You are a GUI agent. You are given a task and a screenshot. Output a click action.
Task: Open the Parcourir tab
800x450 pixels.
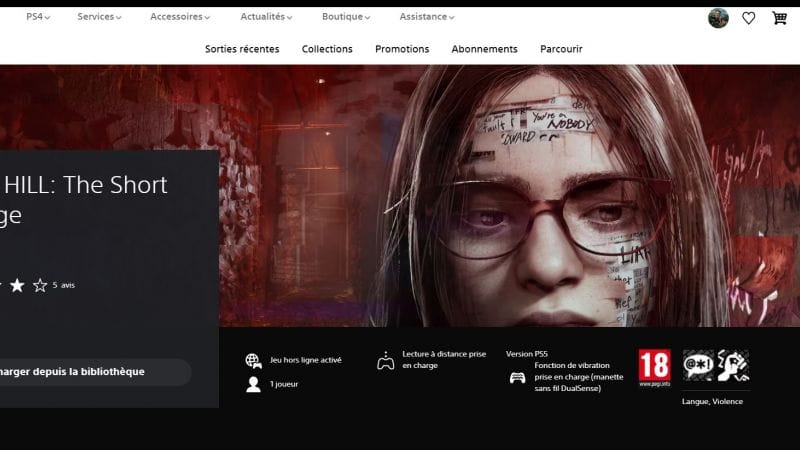click(561, 49)
